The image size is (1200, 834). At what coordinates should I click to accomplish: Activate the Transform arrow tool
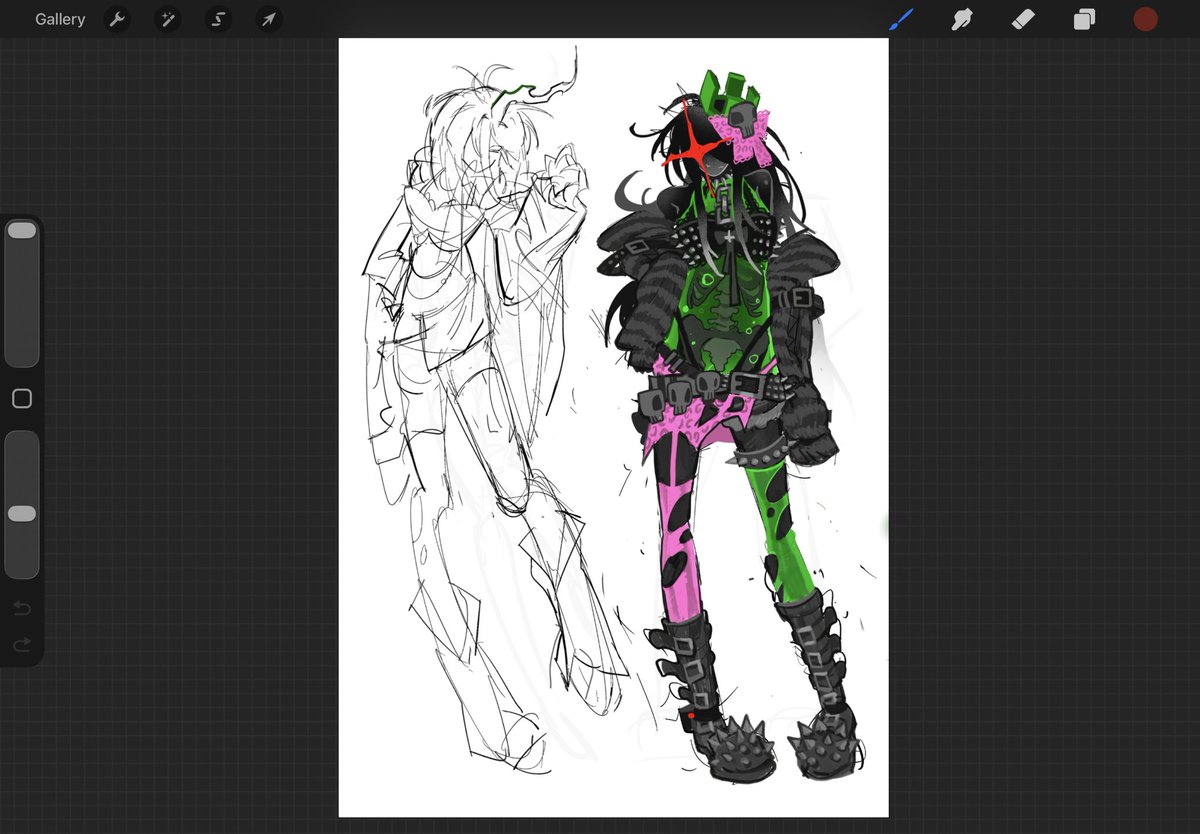(x=268, y=19)
